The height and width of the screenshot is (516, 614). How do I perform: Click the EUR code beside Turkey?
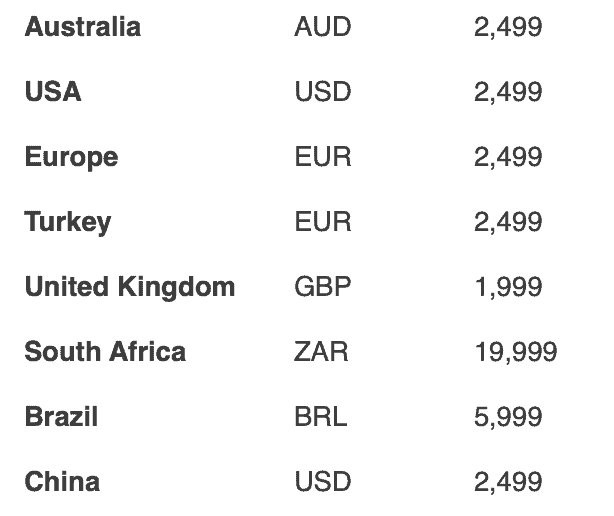(x=323, y=222)
